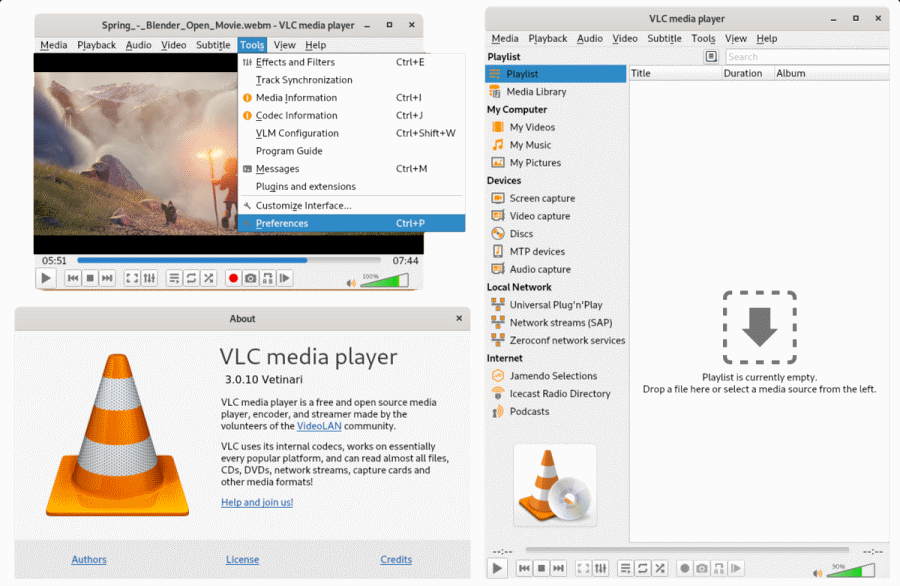Screen dimensions: 900x586
Task: Click play in the Spring movie player window
Action: [x=46, y=278]
